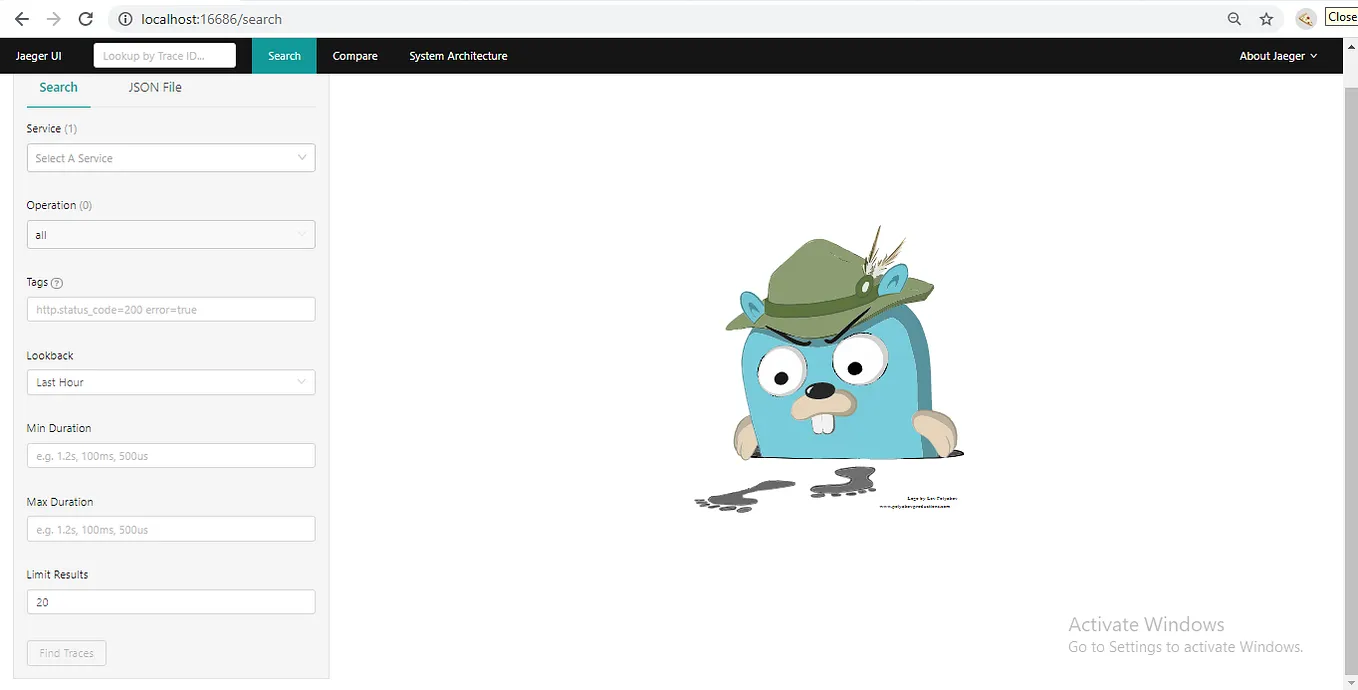This screenshot has height=690, width=1358.
Task: Open the Select A Service dropdown
Action: (x=170, y=158)
